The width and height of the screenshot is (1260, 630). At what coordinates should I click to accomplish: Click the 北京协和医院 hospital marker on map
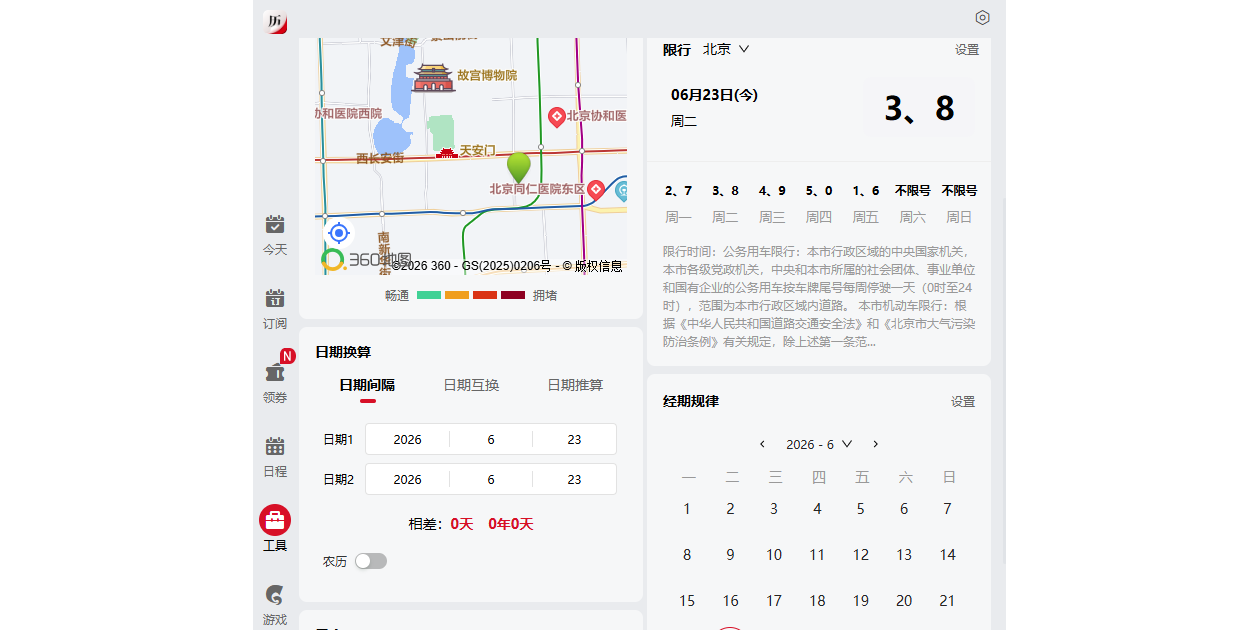point(557,117)
